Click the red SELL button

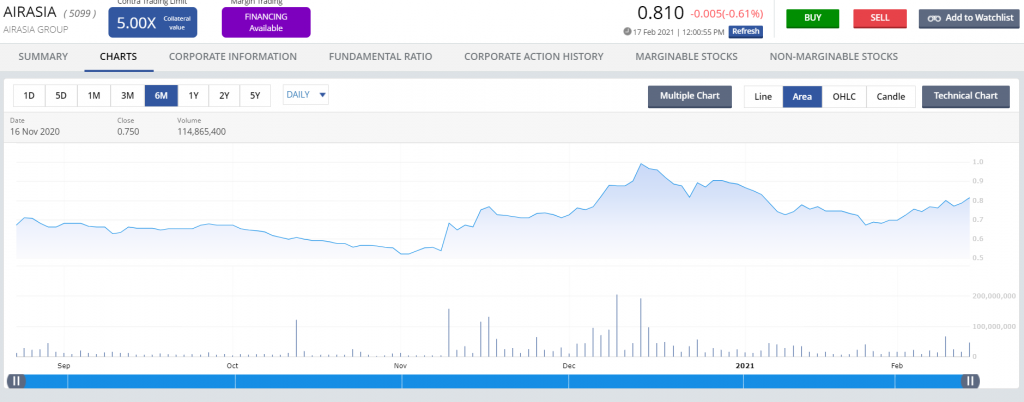pos(880,18)
